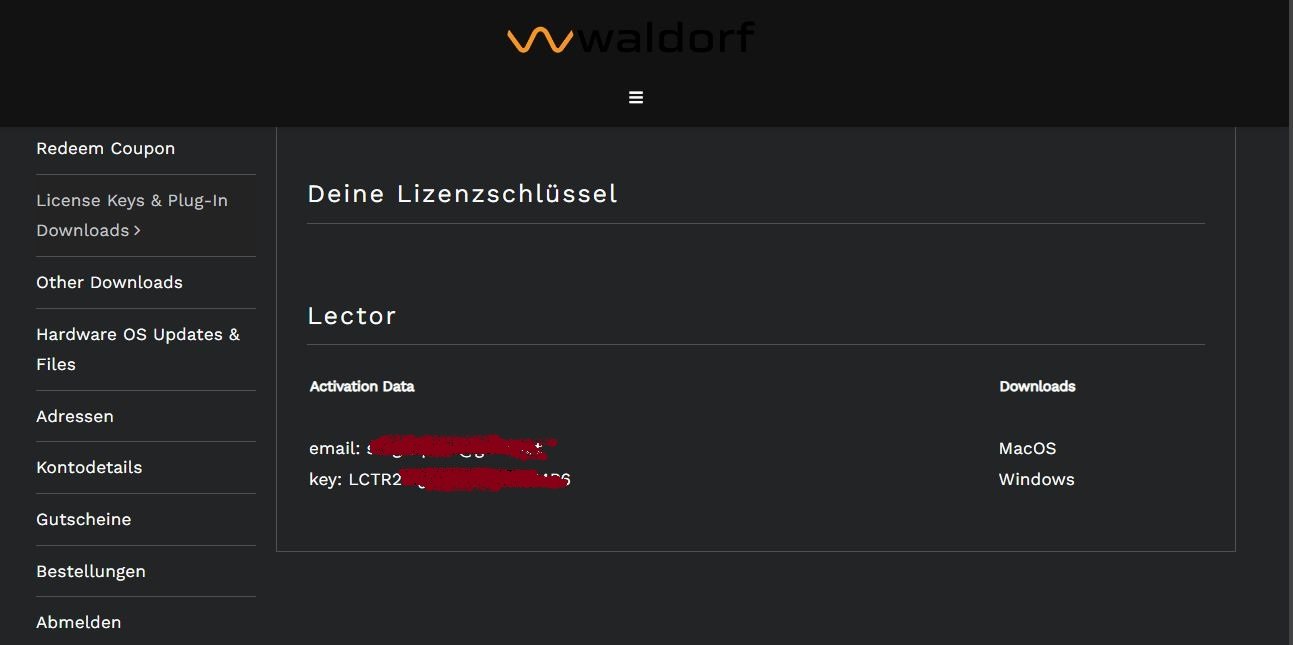
Task: Click the chevron beside Plug-In Downloads
Action: [137, 231]
